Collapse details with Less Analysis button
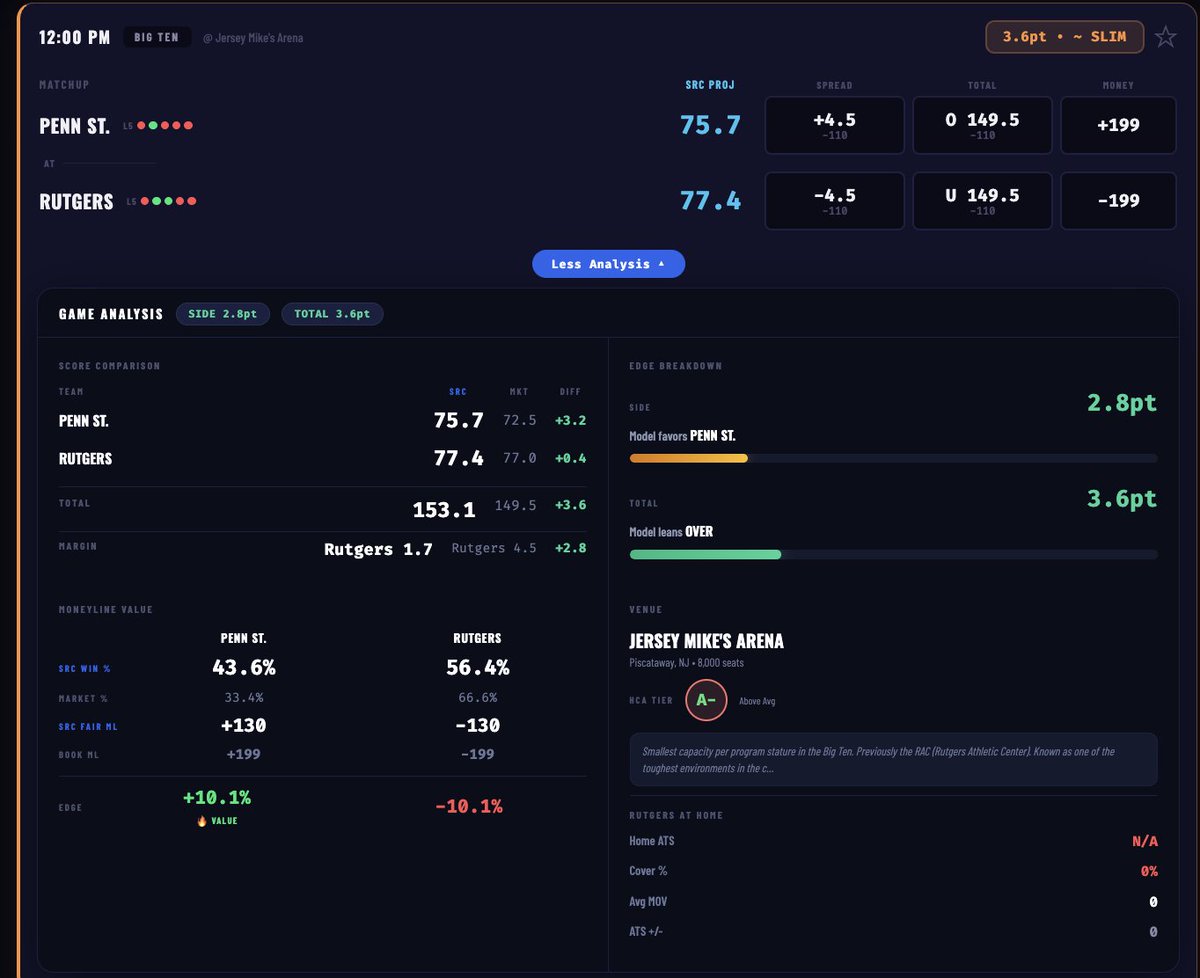This screenshot has width=1200, height=978. pyautogui.click(x=608, y=264)
